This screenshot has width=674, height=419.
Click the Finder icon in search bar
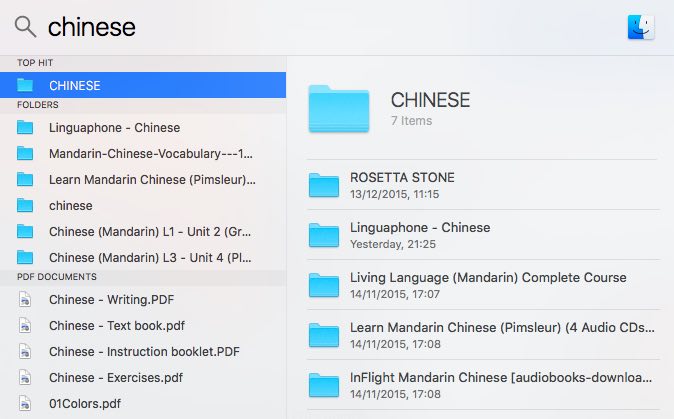pos(640,27)
